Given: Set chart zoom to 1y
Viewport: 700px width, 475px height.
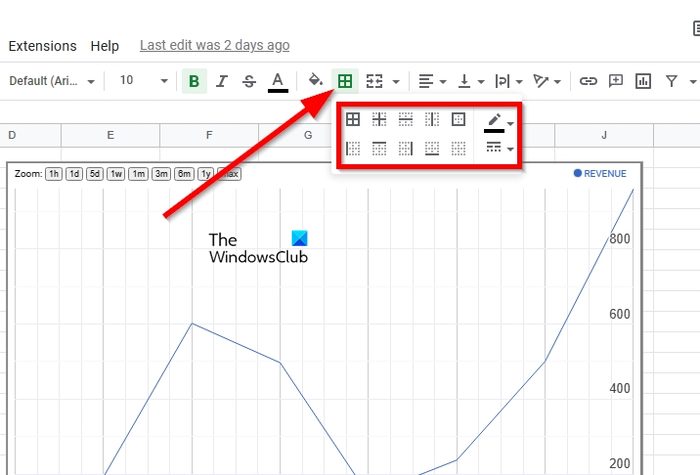Looking at the screenshot, I should click(x=205, y=174).
